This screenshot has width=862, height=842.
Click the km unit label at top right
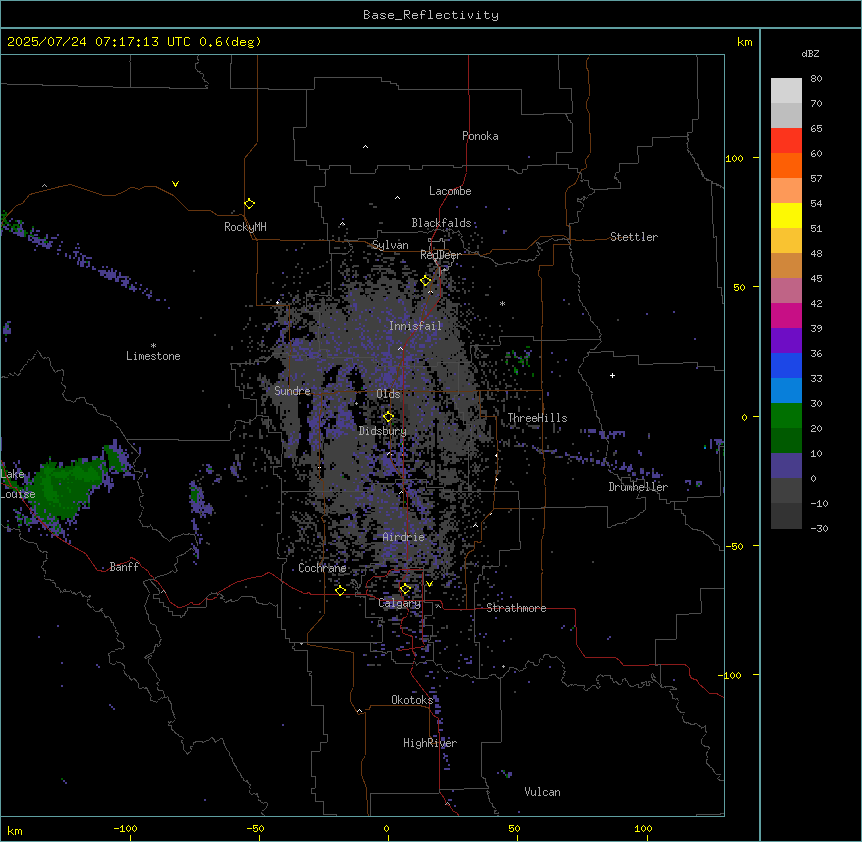pyautogui.click(x=744, y=42)
